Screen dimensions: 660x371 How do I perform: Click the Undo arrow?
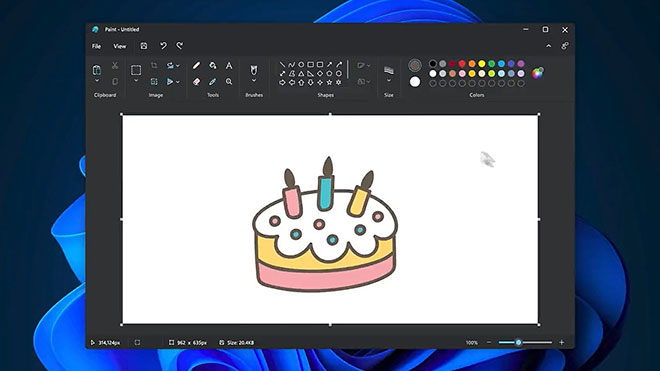coord(163,45)
